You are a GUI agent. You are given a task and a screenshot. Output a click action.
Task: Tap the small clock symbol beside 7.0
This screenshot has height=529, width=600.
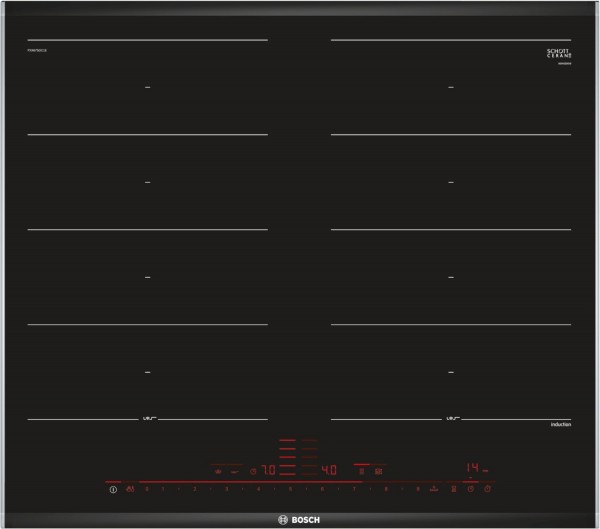click(253, 472)
